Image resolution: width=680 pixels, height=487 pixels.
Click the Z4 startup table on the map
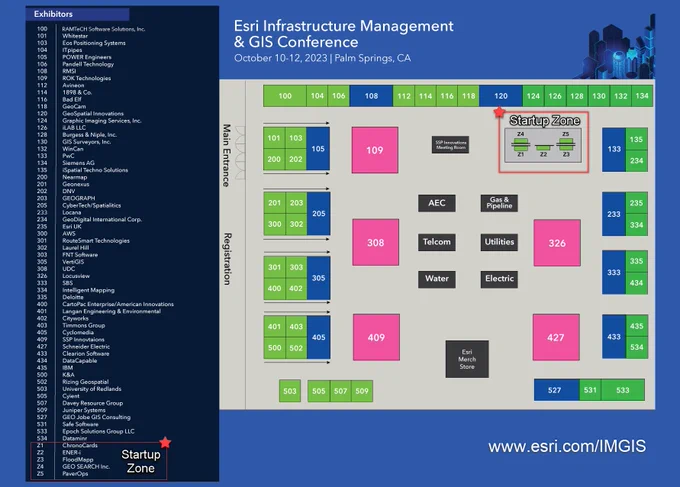pos(520,143)
